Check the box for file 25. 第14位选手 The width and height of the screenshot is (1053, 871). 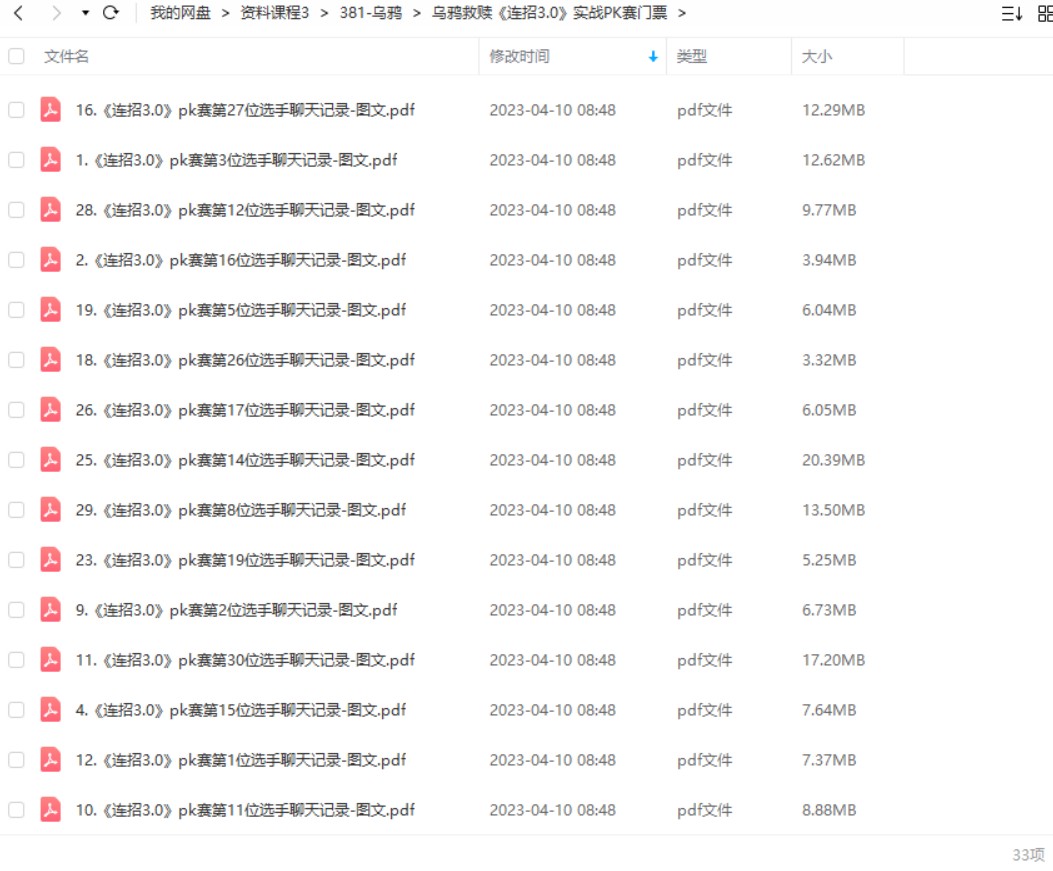[16, 460]
